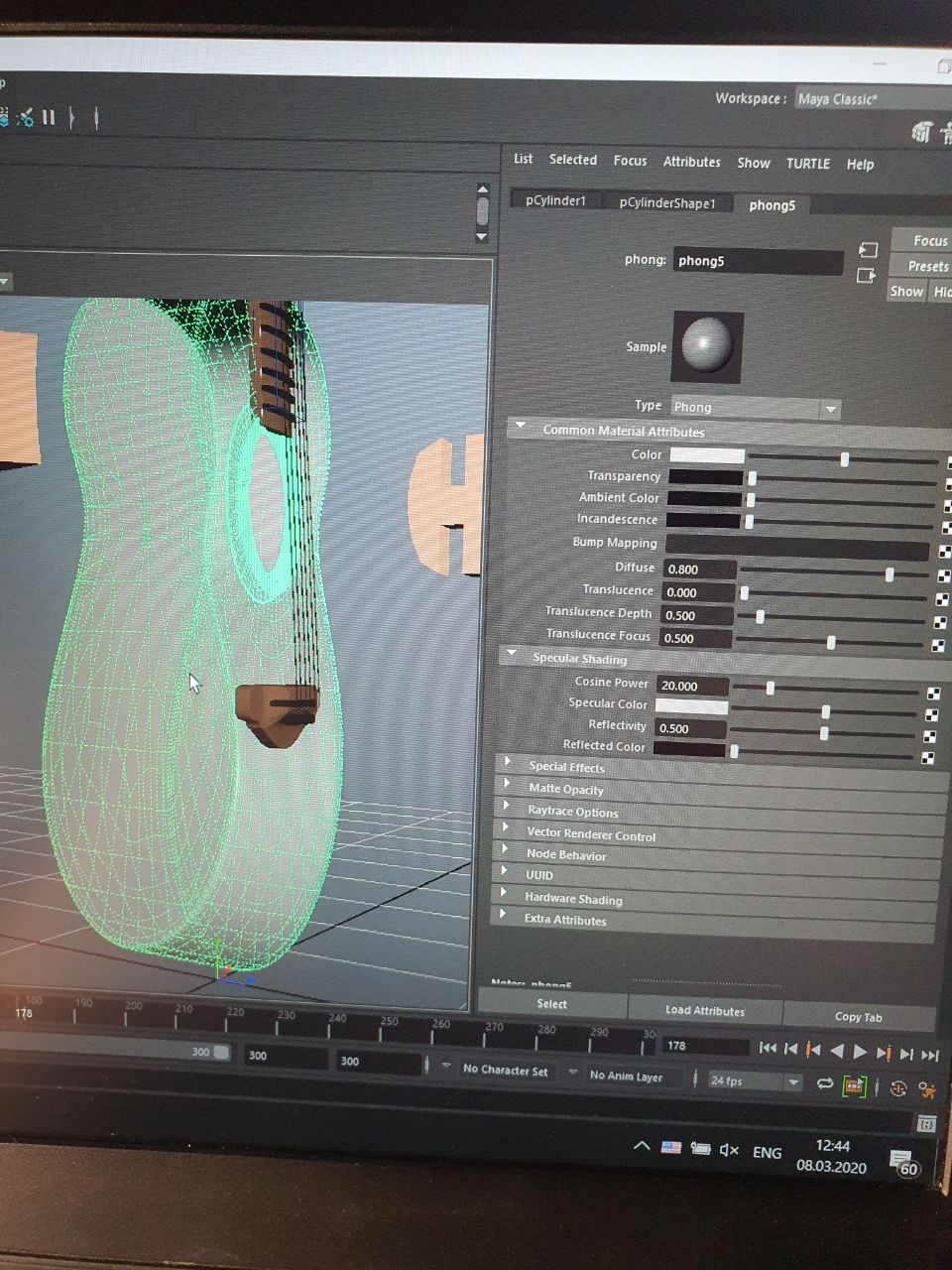Image resolution: width=952 pixels, height=1270 pixels.
Task: Open the List menu
Action: coord(523,159)
